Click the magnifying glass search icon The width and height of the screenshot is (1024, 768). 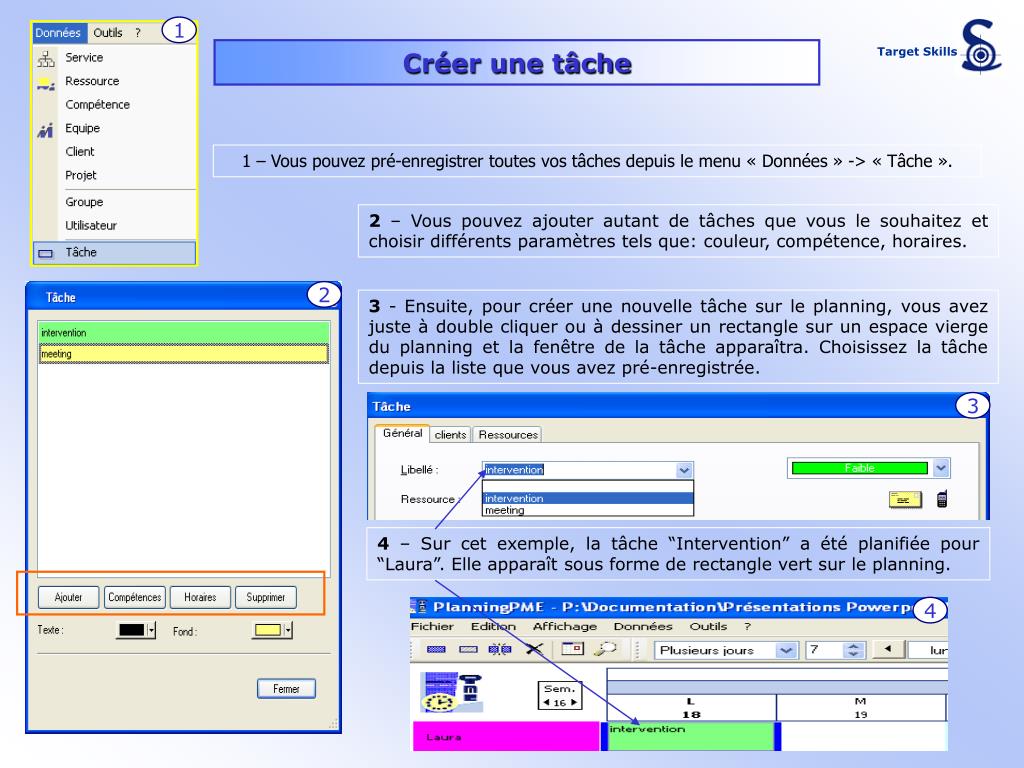click(605, 648)
